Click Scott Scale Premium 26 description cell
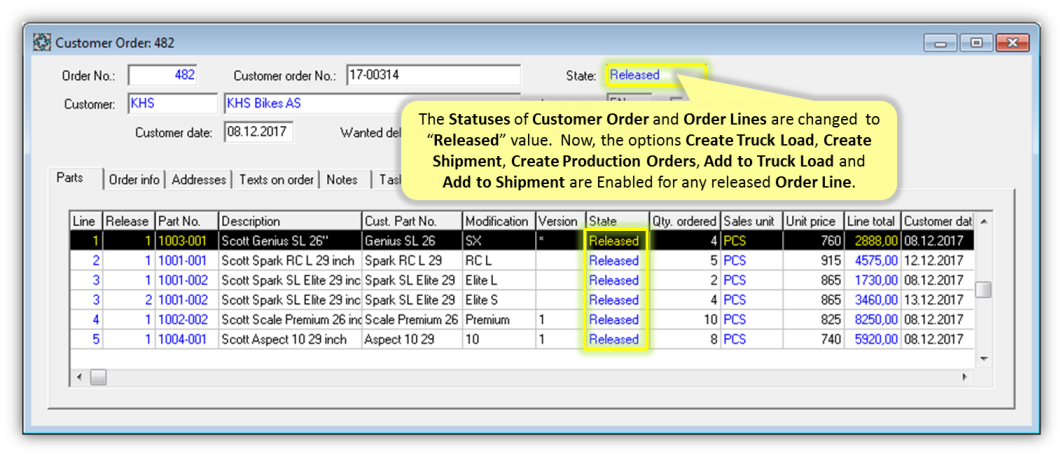 click(290, 319)
